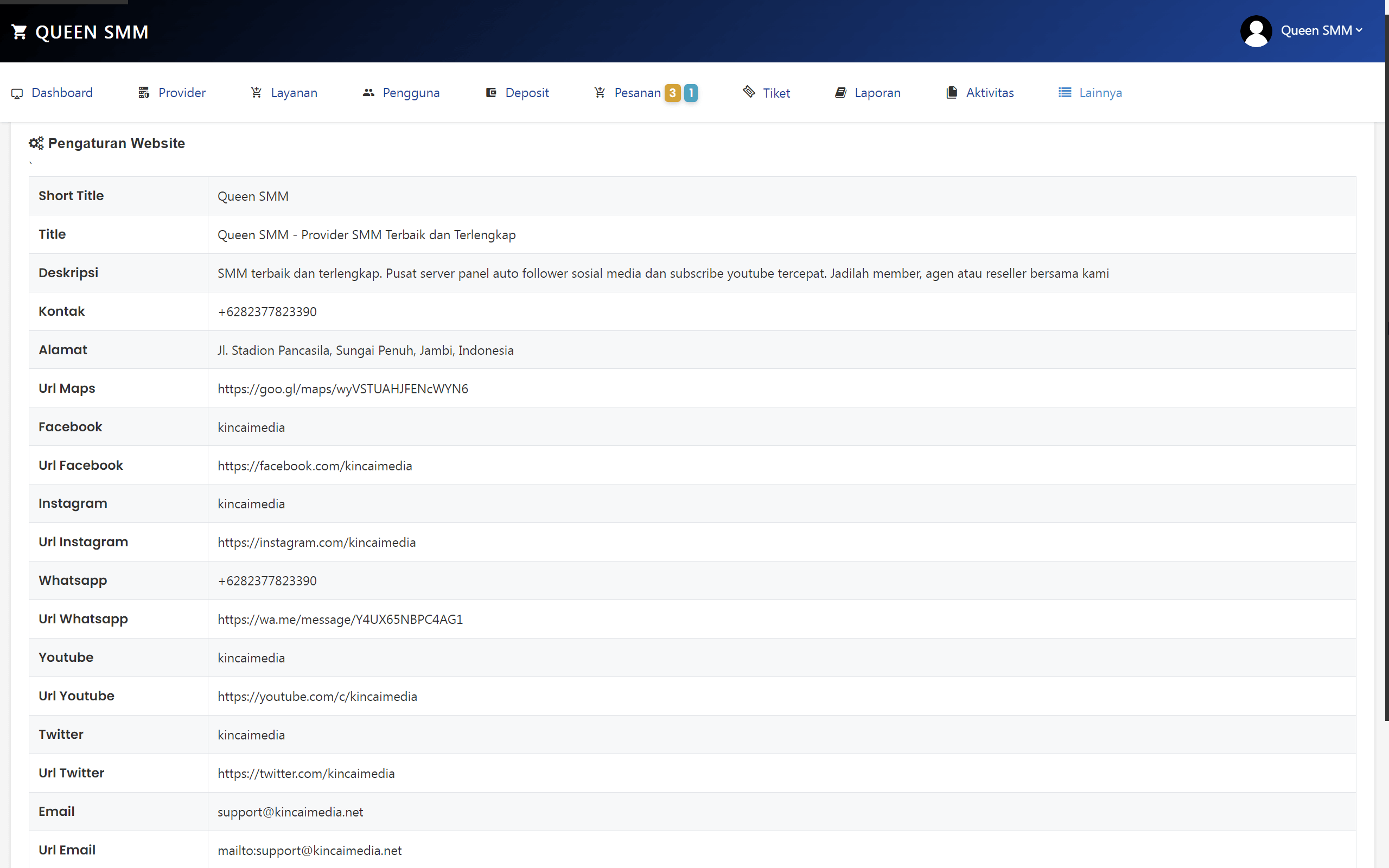Open the Queen SMM account dropdown
This screenshot has width=1389, height=868.
tap(1321, 30)
